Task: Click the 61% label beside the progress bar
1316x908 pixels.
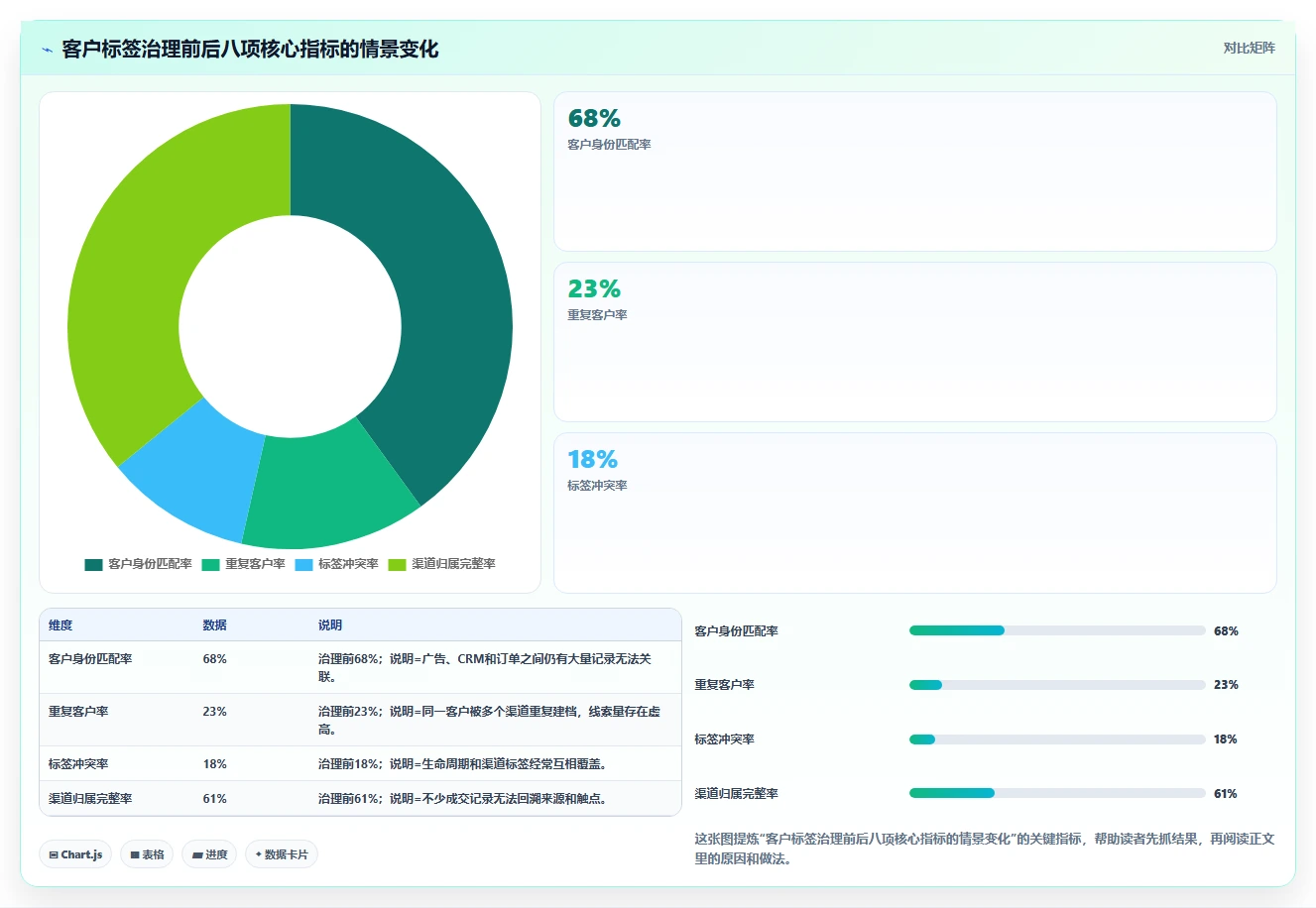Action: coord(1226,794)
